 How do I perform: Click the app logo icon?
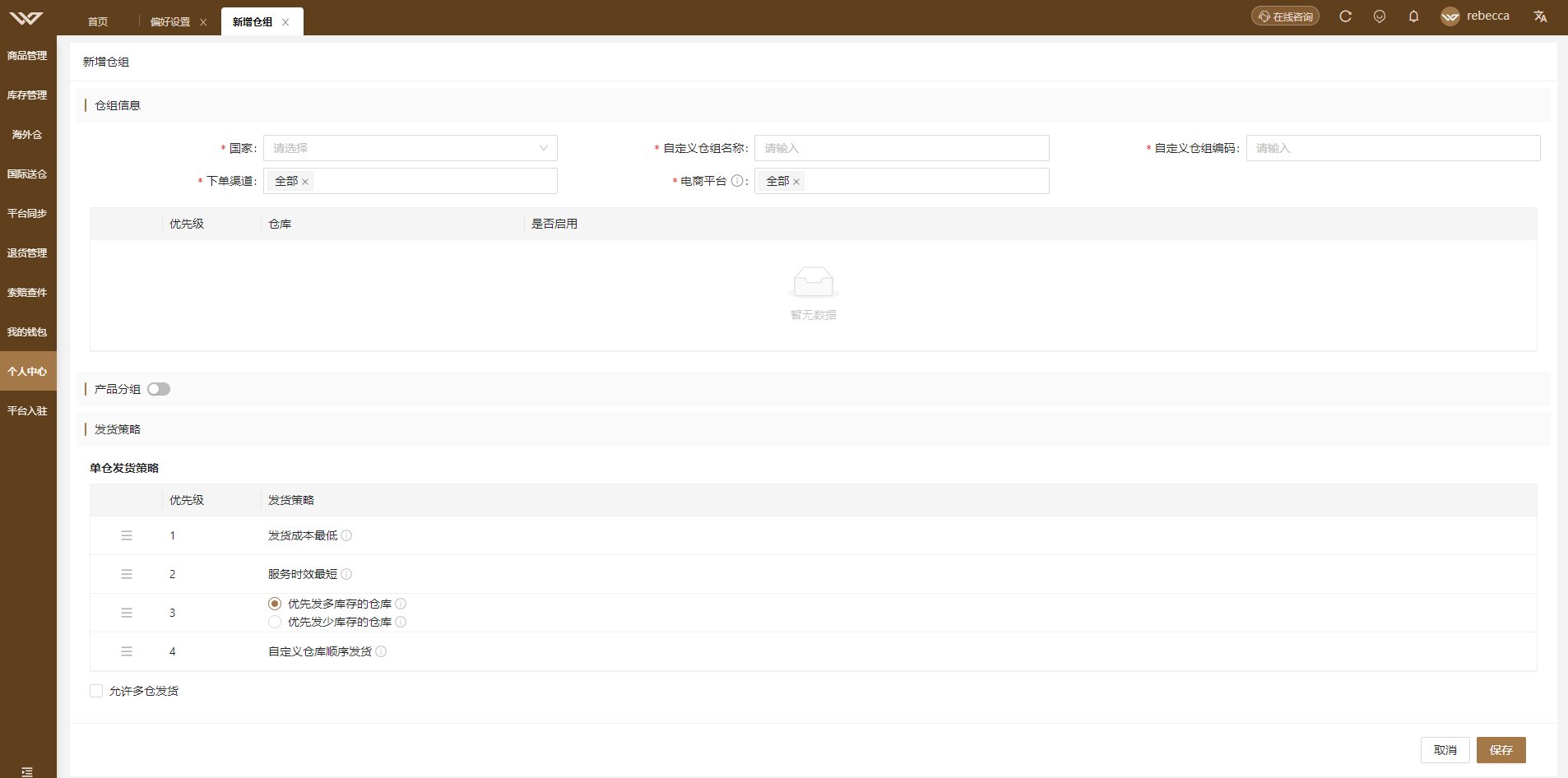click(26, 17)
